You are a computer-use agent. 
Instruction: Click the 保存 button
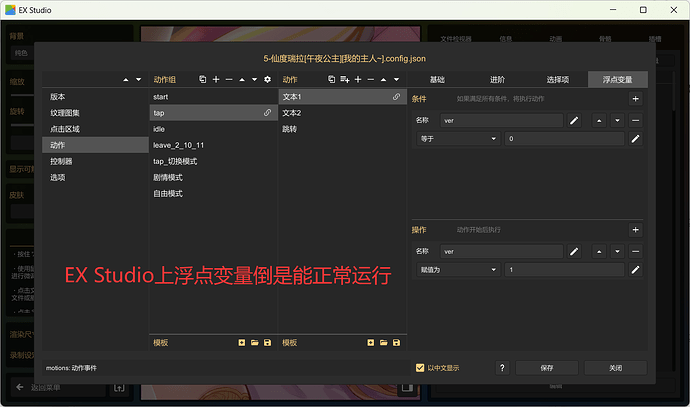point(547,368)
